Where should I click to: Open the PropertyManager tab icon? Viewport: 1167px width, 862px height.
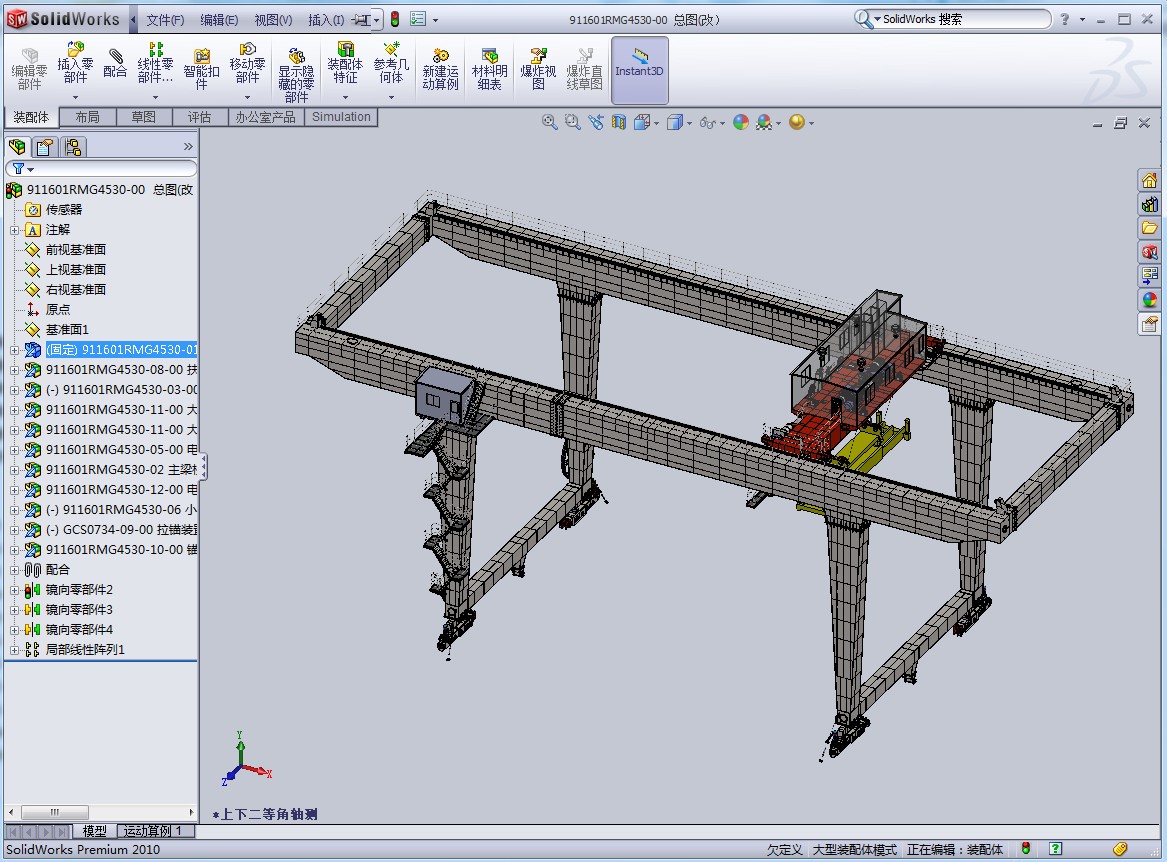(x=44, y=147)
